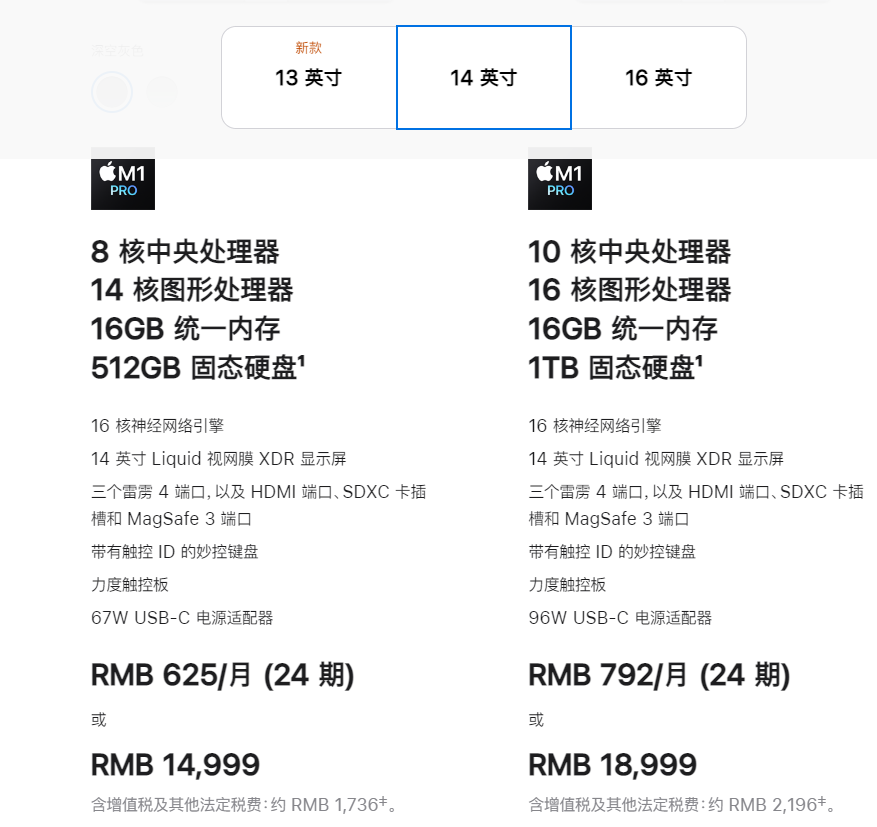
Task: Click the left M1 Pro chip icon
Action: tap(123, 179)
